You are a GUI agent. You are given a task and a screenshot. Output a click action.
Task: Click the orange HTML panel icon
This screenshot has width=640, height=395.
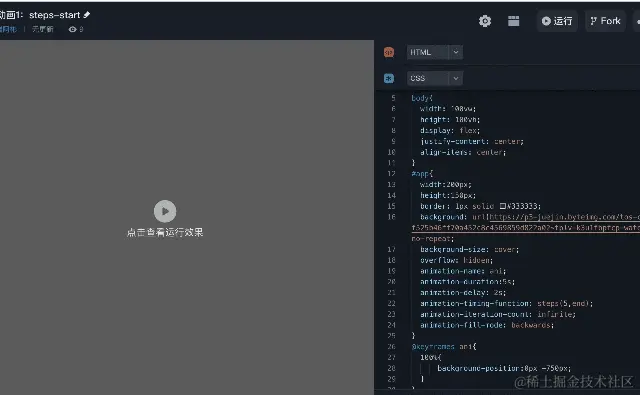389,52
